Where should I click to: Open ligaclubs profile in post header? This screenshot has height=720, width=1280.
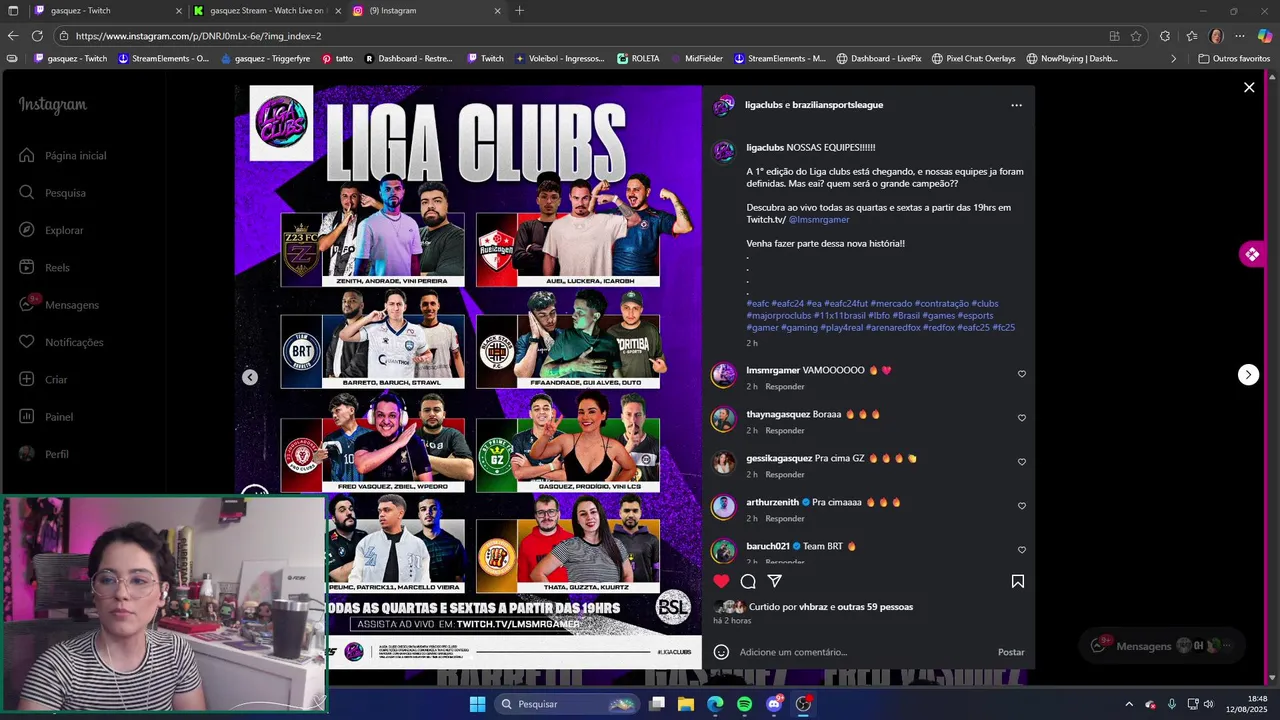click(763, 105)
